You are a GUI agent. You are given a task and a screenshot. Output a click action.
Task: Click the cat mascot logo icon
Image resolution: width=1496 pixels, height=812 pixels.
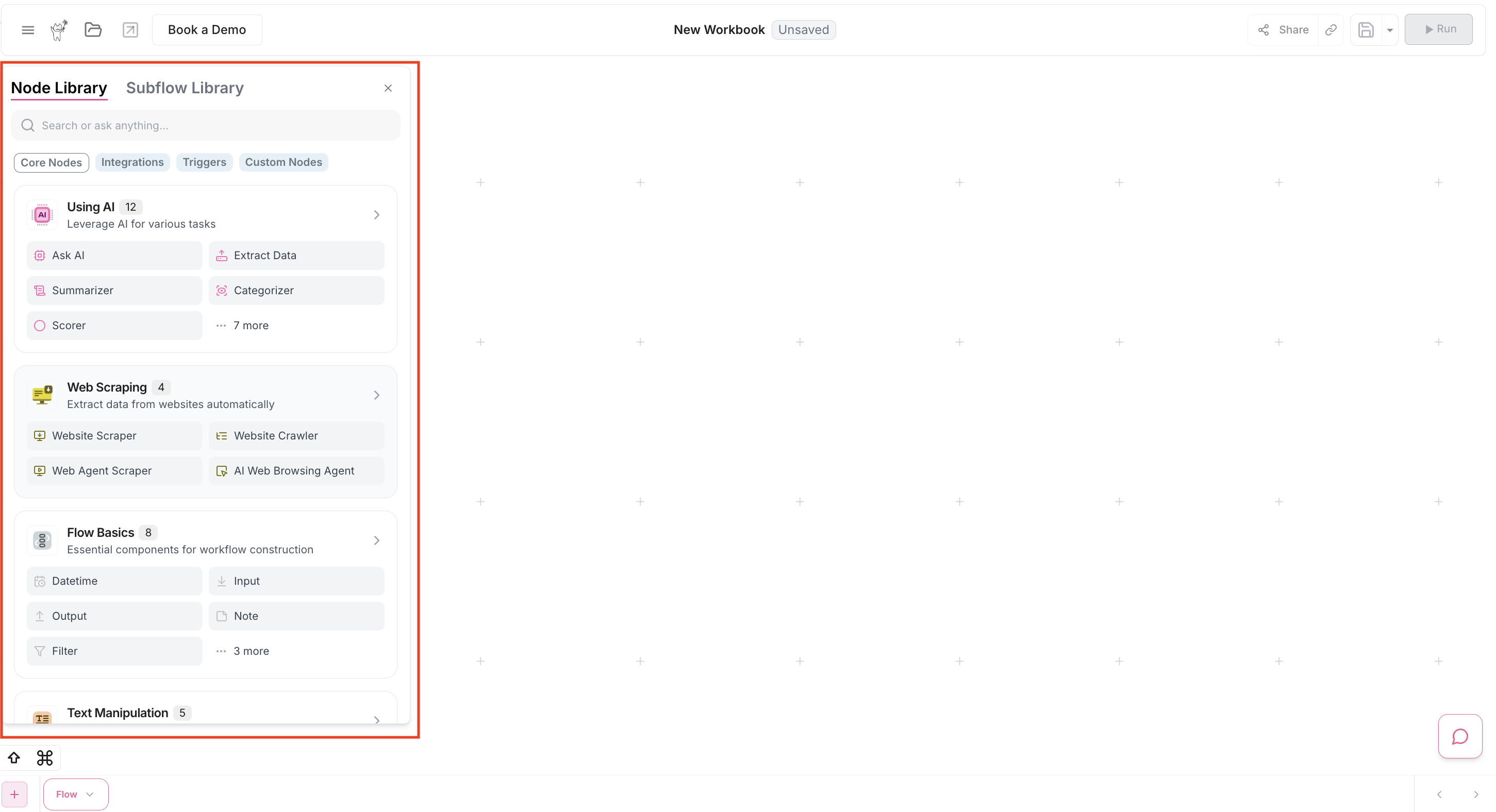pyautogui.click(x=59, y=29)
